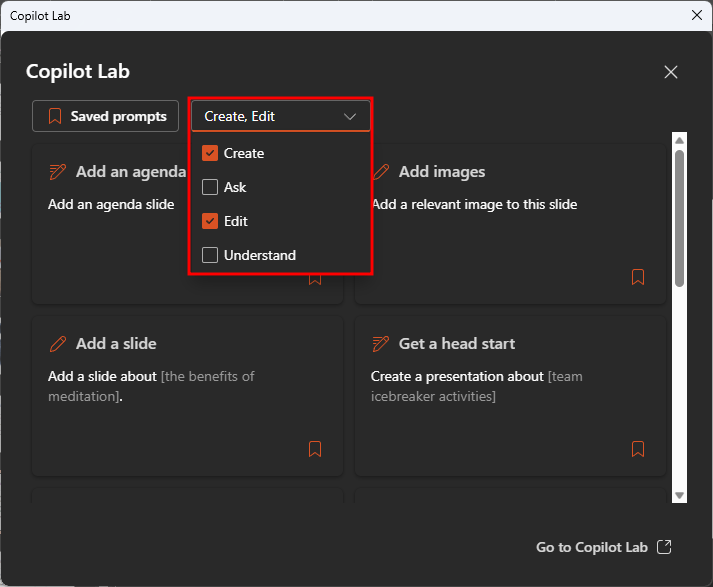
Task: Select the Get a head start prompt title
Action: (457, 344)
